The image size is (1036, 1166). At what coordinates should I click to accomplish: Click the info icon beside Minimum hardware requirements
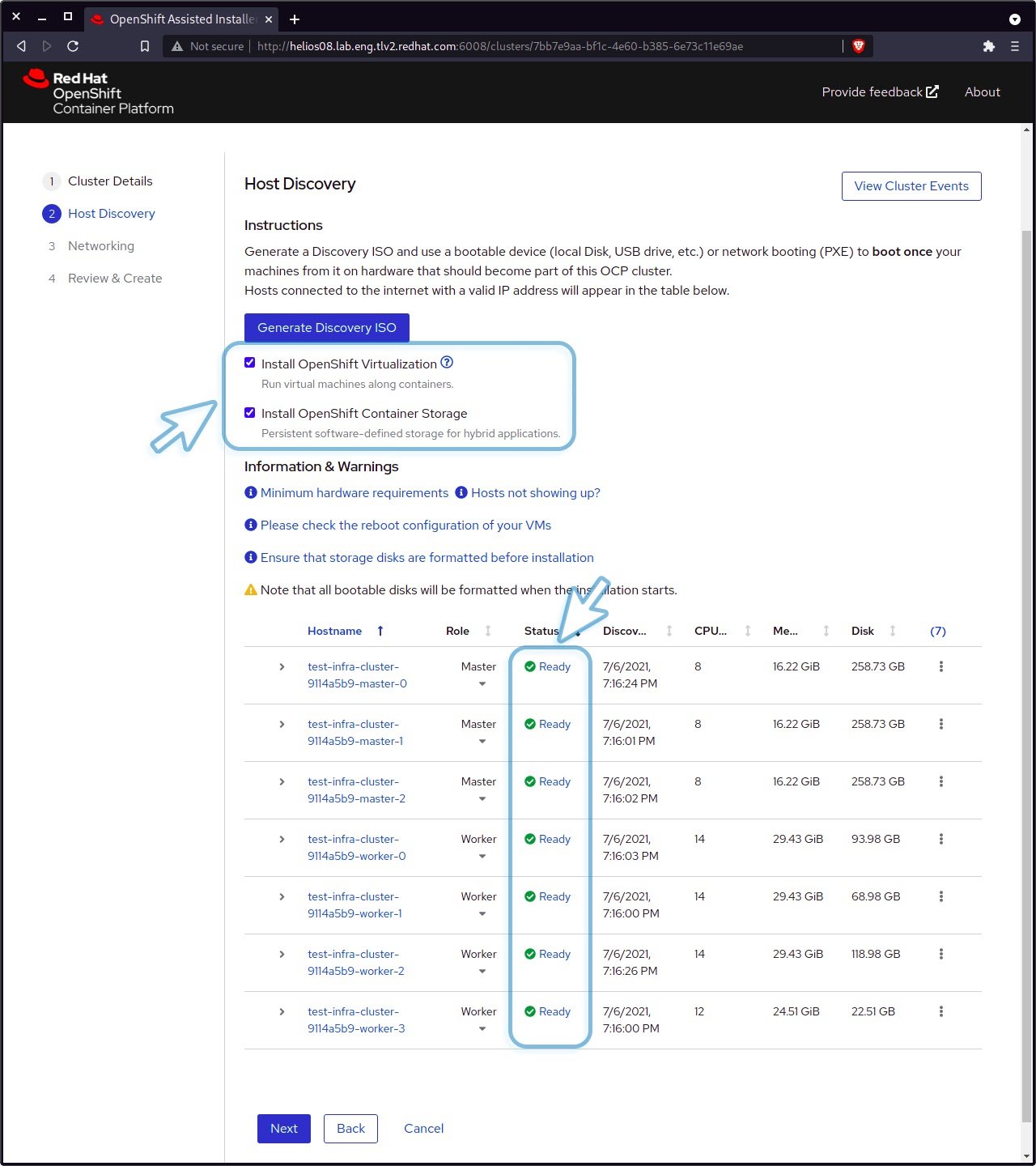click(x=250, y=492)
